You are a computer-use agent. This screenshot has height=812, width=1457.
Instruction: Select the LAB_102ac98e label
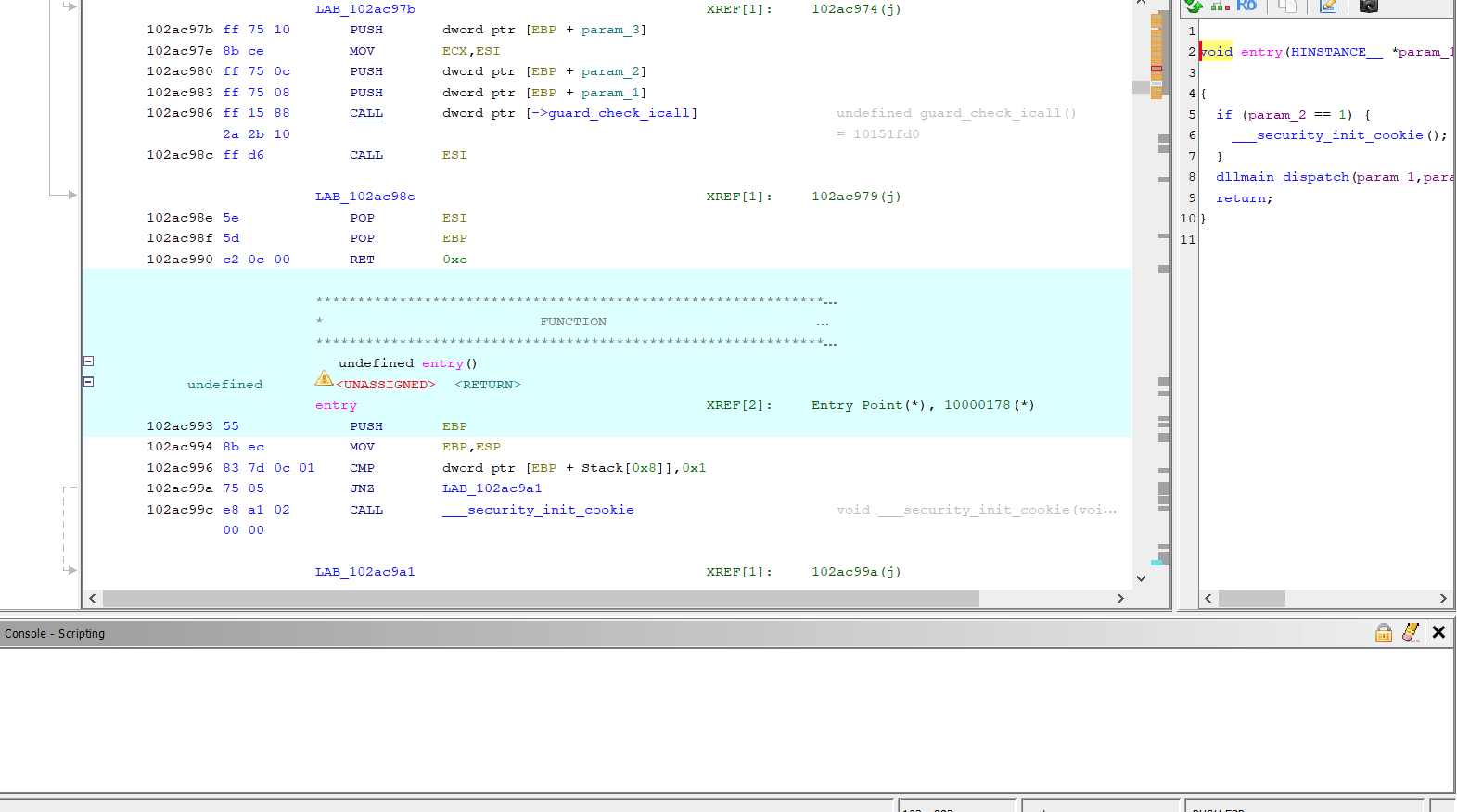click(x=365, y=197)
